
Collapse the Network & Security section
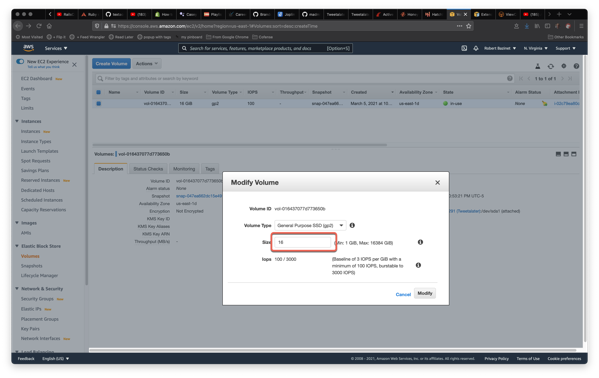[17, 289]
